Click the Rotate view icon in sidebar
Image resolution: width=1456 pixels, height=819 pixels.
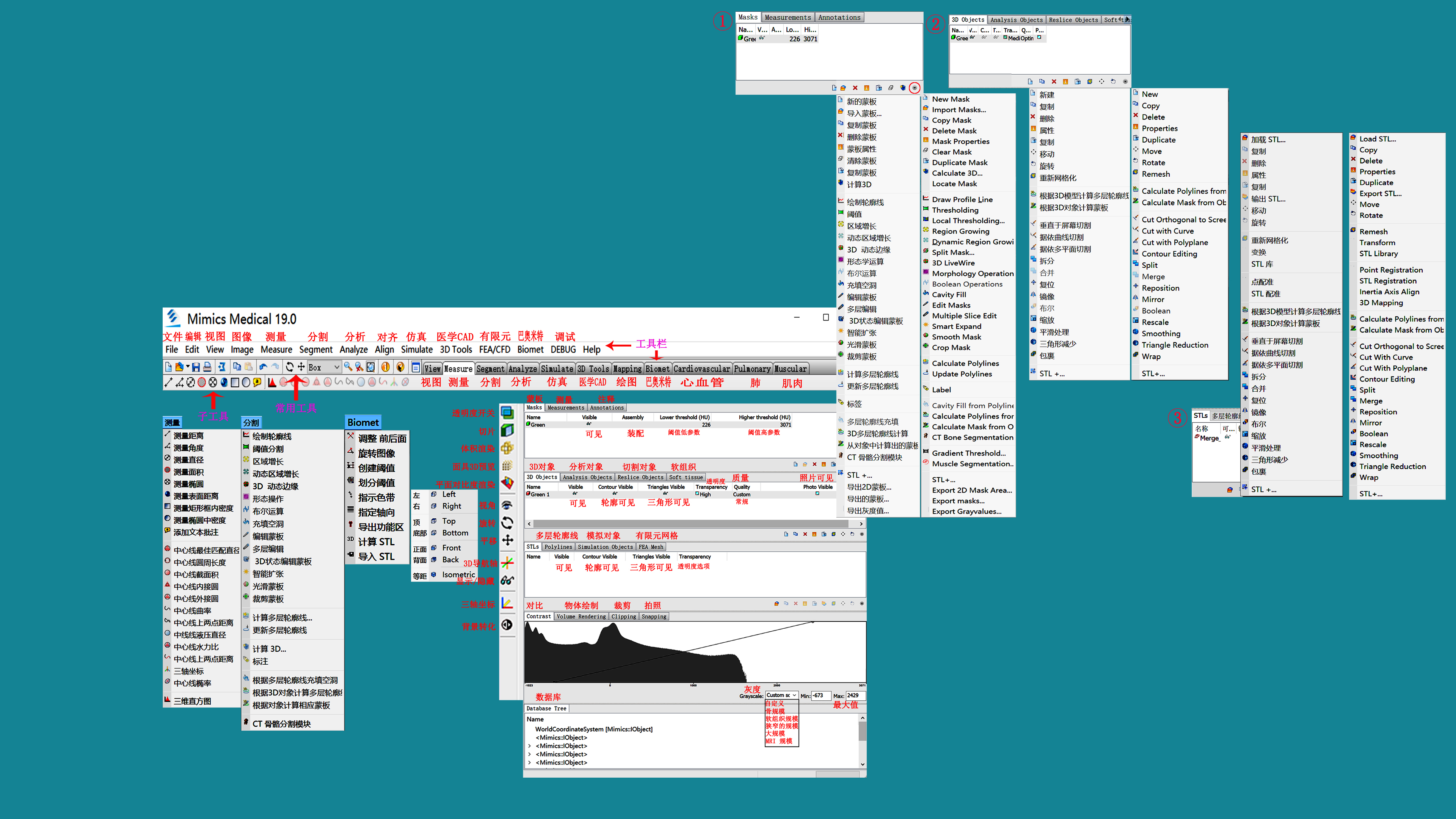pos(508,523)
